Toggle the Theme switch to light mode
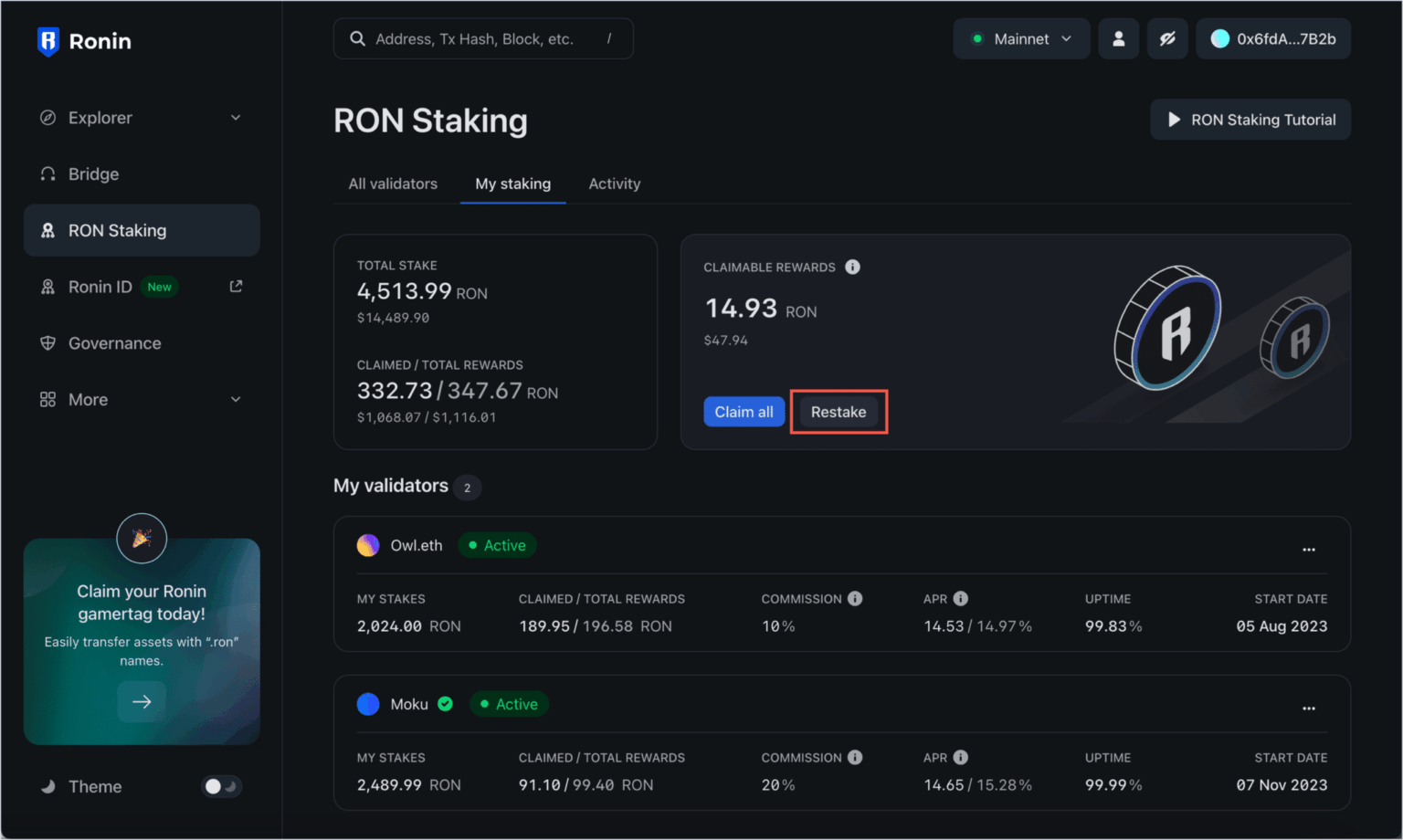Viewport: 1403px width, 840px height. [221, 785]
